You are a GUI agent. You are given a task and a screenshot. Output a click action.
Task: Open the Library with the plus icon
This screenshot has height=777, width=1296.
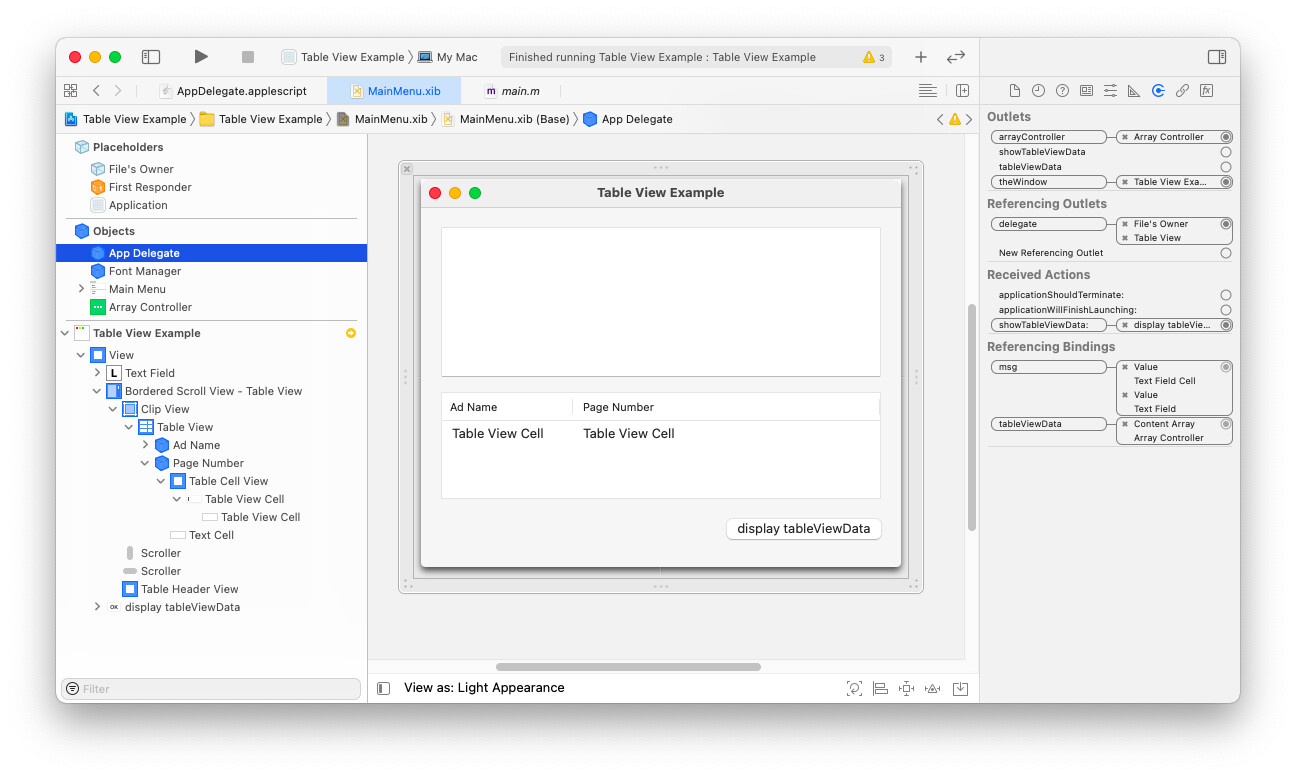(921, 57)
